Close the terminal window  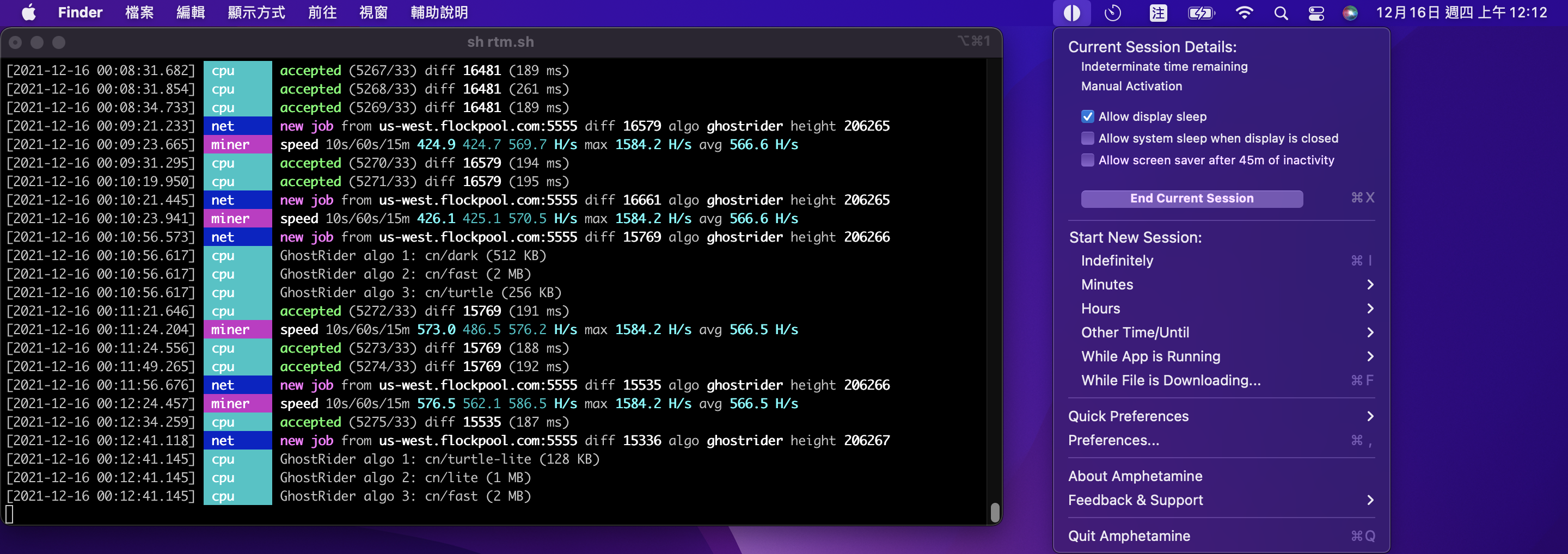pos(15,42)
